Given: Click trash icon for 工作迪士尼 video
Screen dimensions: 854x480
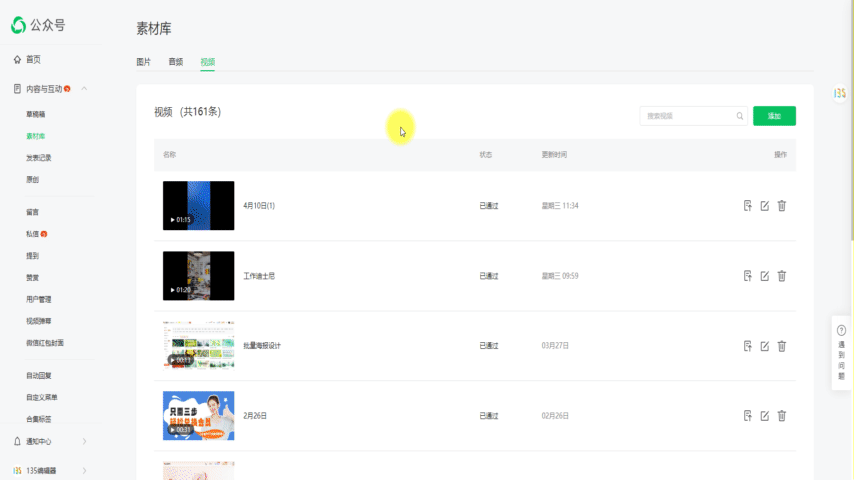Looking at the screenshot, I should click(x=782, y=276).
